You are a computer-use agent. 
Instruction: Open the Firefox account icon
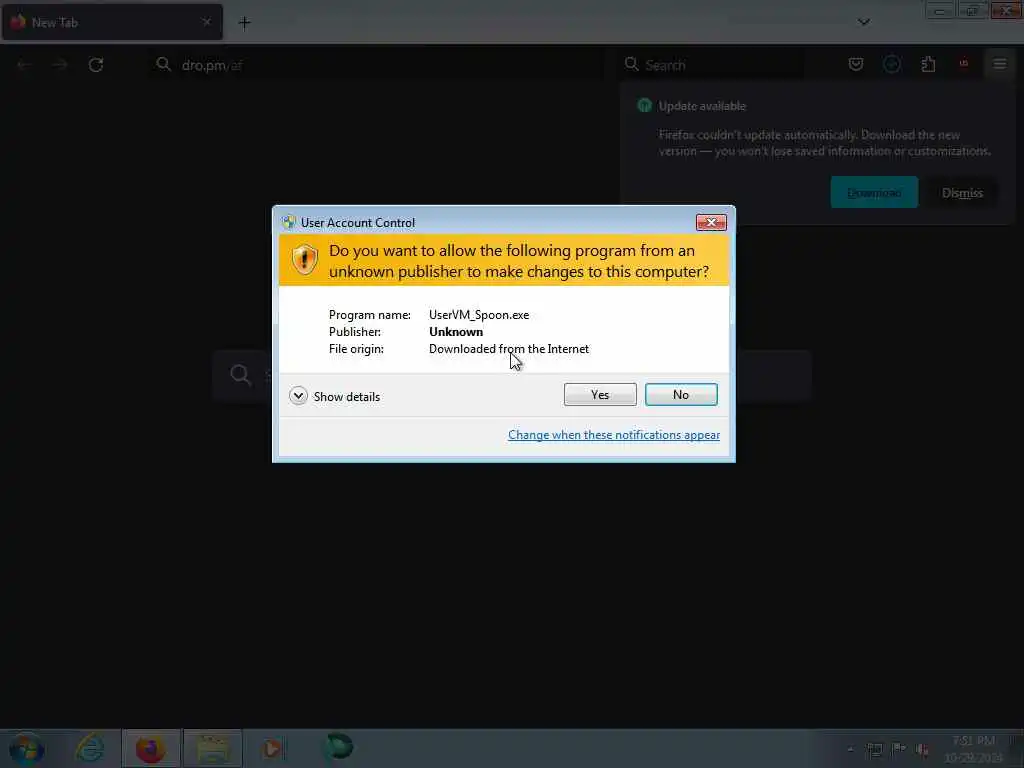pyautogui.click(x=891, y=64)
